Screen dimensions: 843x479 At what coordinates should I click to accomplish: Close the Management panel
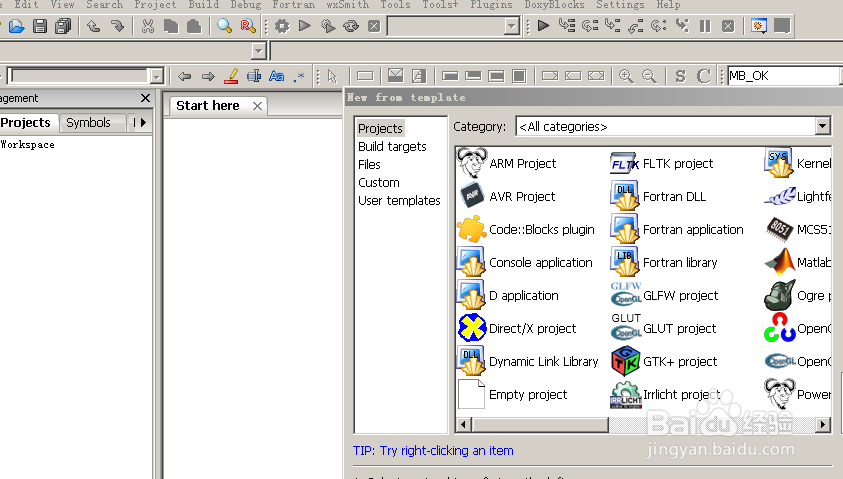pyautogui.click(x=145, y=98)
